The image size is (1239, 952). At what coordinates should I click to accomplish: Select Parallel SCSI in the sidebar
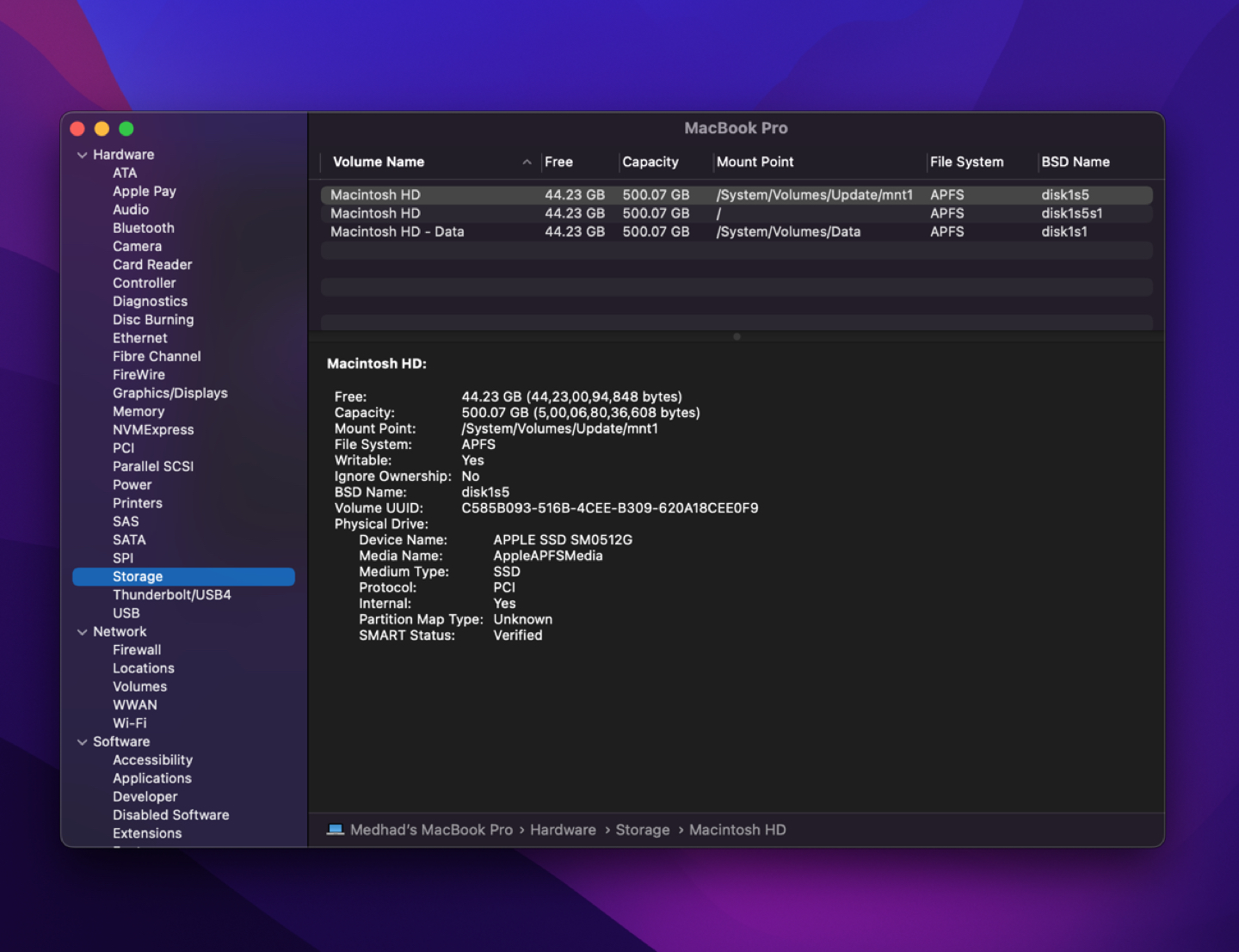[x=153, y=466]
